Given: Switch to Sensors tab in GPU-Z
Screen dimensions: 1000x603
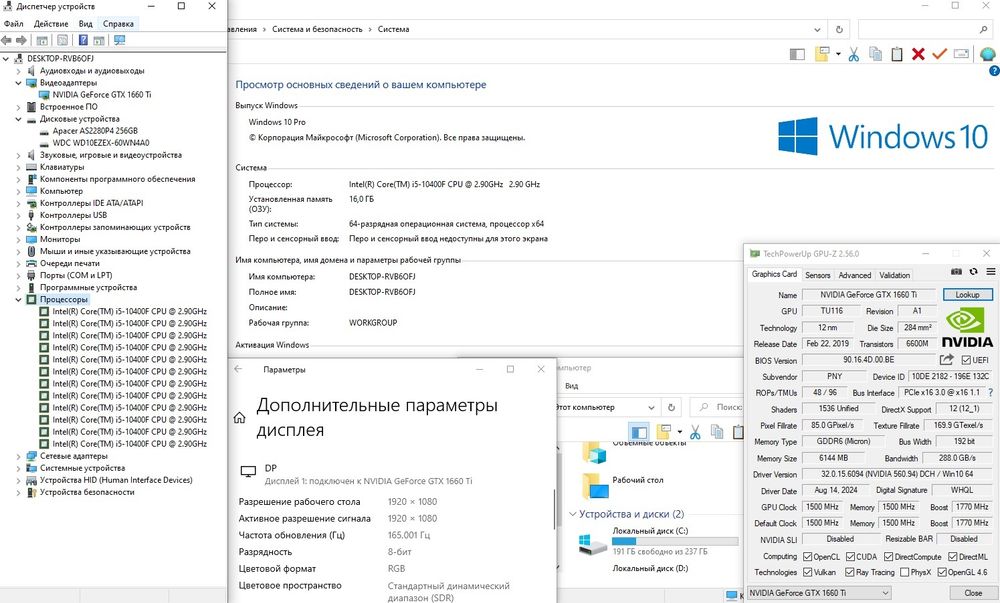Looking at the screenshot, I should 818,275.
